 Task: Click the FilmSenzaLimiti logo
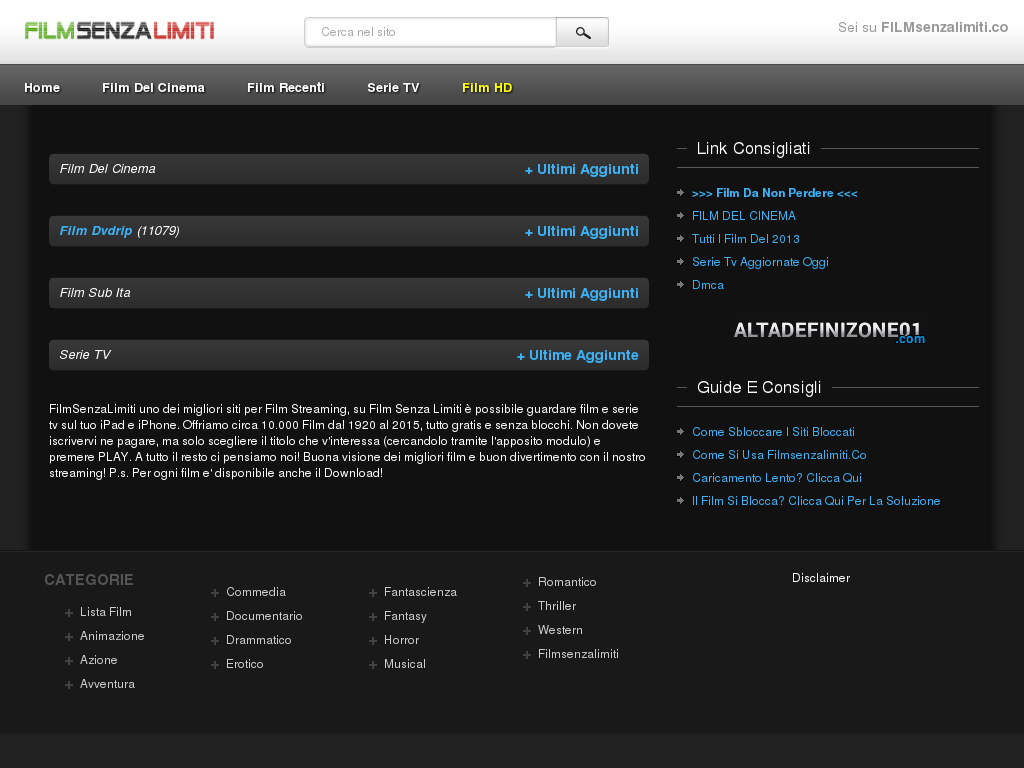(x=119, y=29)
